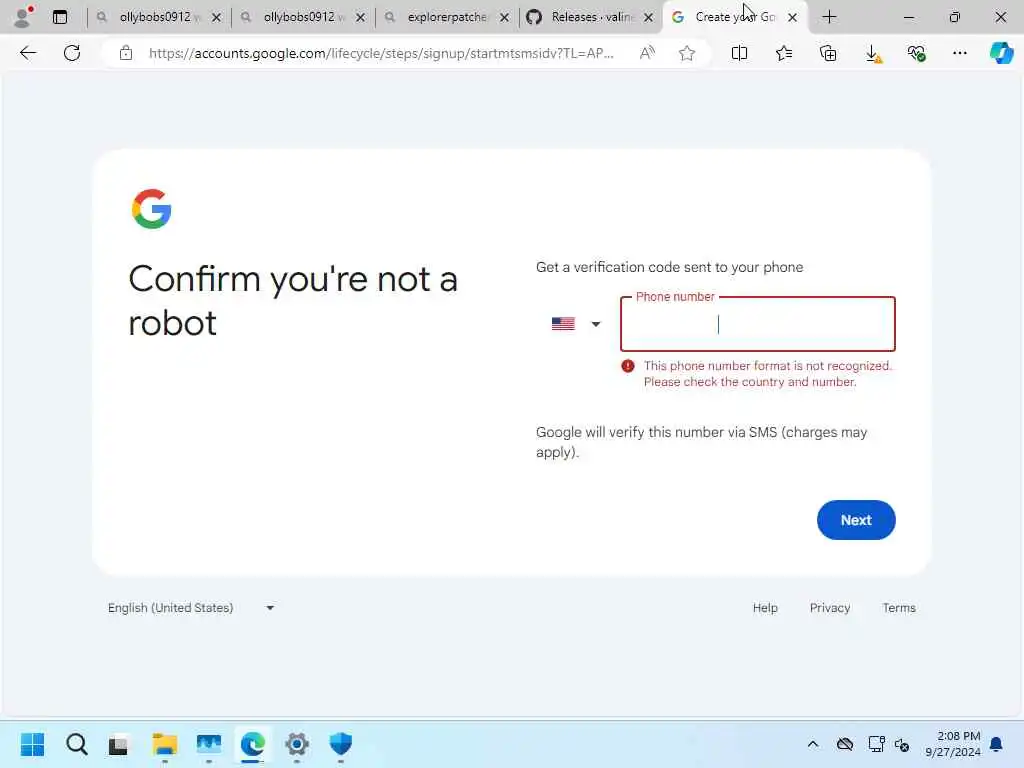The image size is (1024, 768).
Task: Click the browser back arrow
Action: pos(28,53)
